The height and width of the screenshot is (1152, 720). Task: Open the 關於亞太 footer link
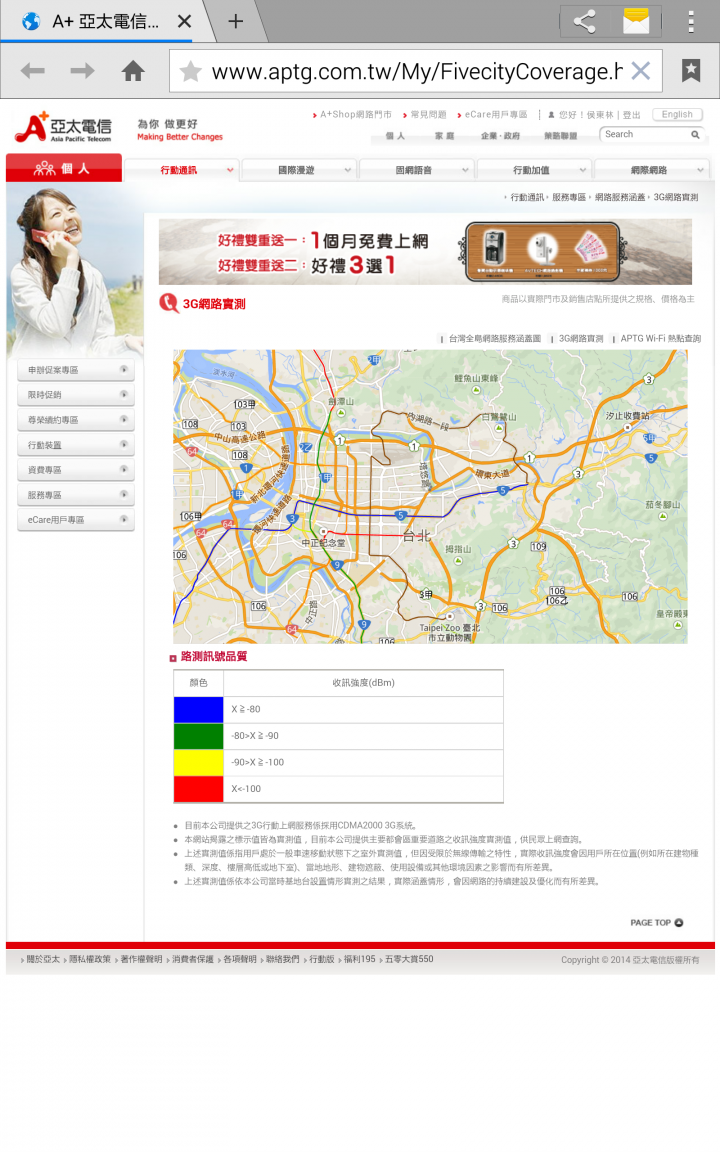click(43, 960)
